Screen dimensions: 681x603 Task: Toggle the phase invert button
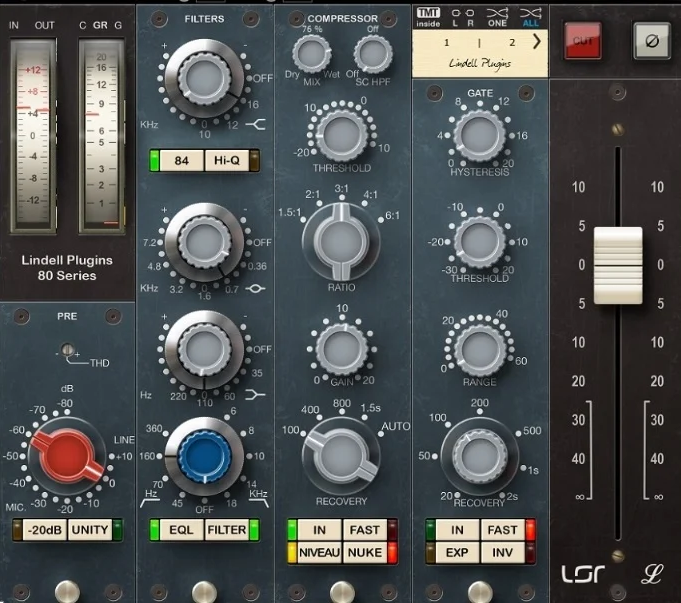coord(651,41)
